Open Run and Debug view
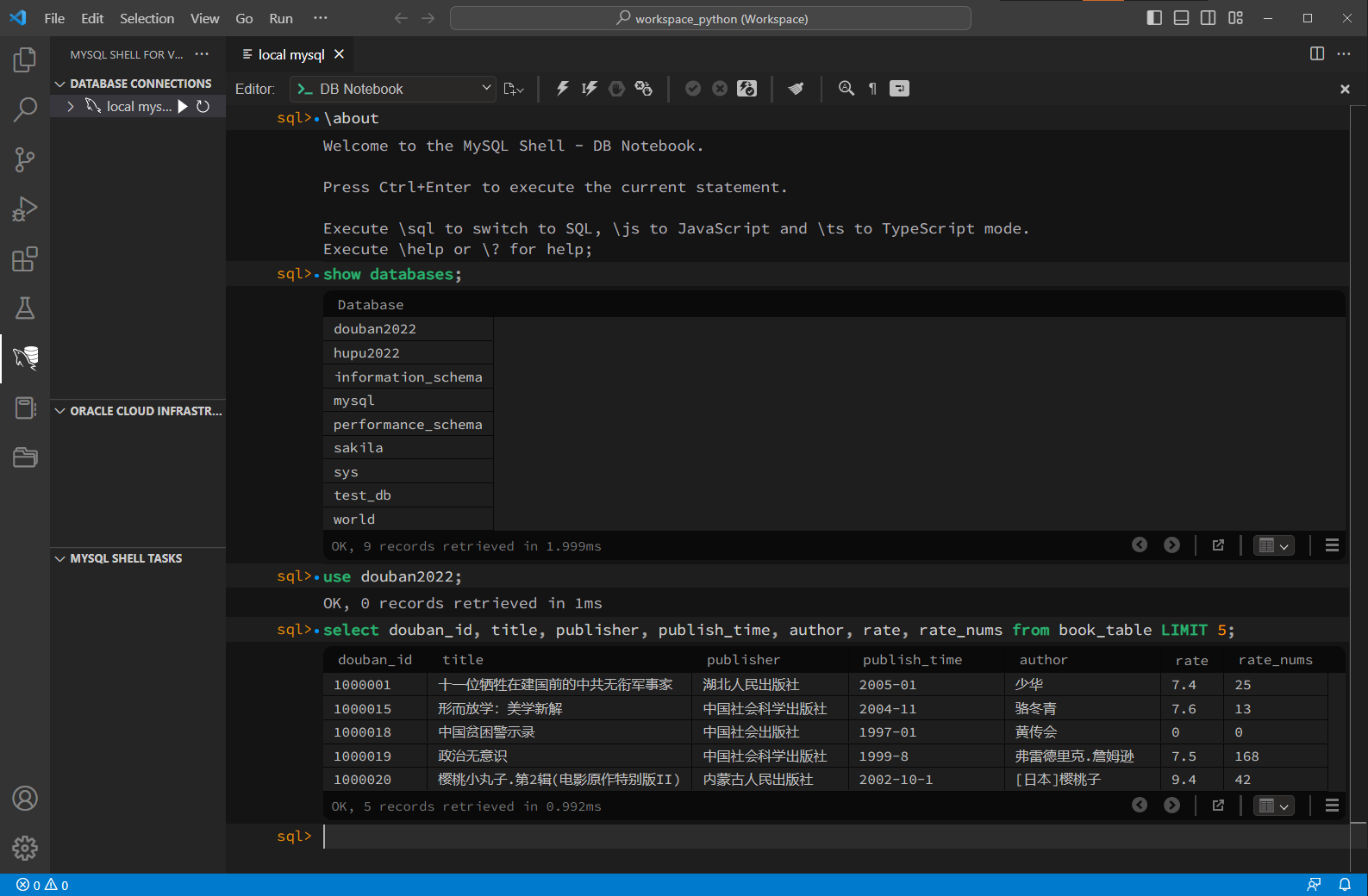The height and width of the screenshot is (896, 1368). [x=25, y=209]
